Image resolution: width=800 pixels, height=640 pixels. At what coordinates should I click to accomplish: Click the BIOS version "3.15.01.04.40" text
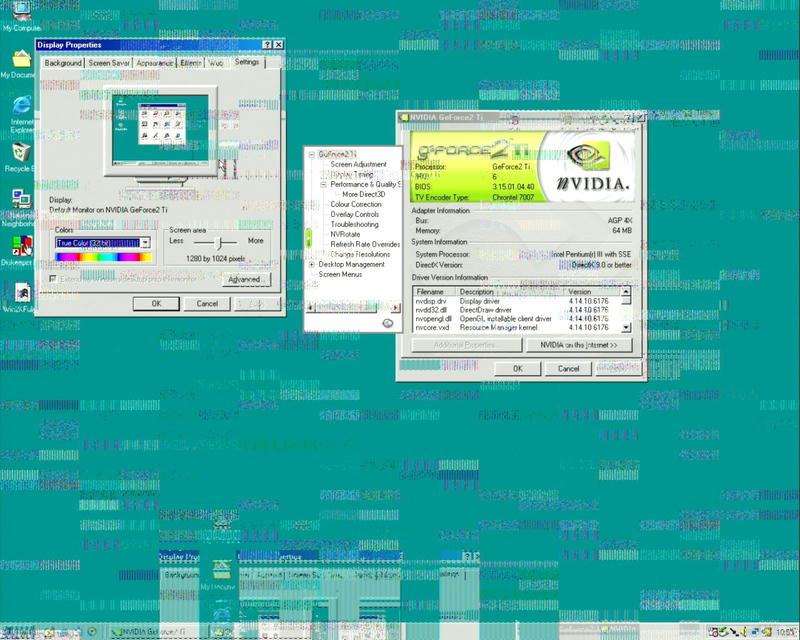(x=513, y=187)
